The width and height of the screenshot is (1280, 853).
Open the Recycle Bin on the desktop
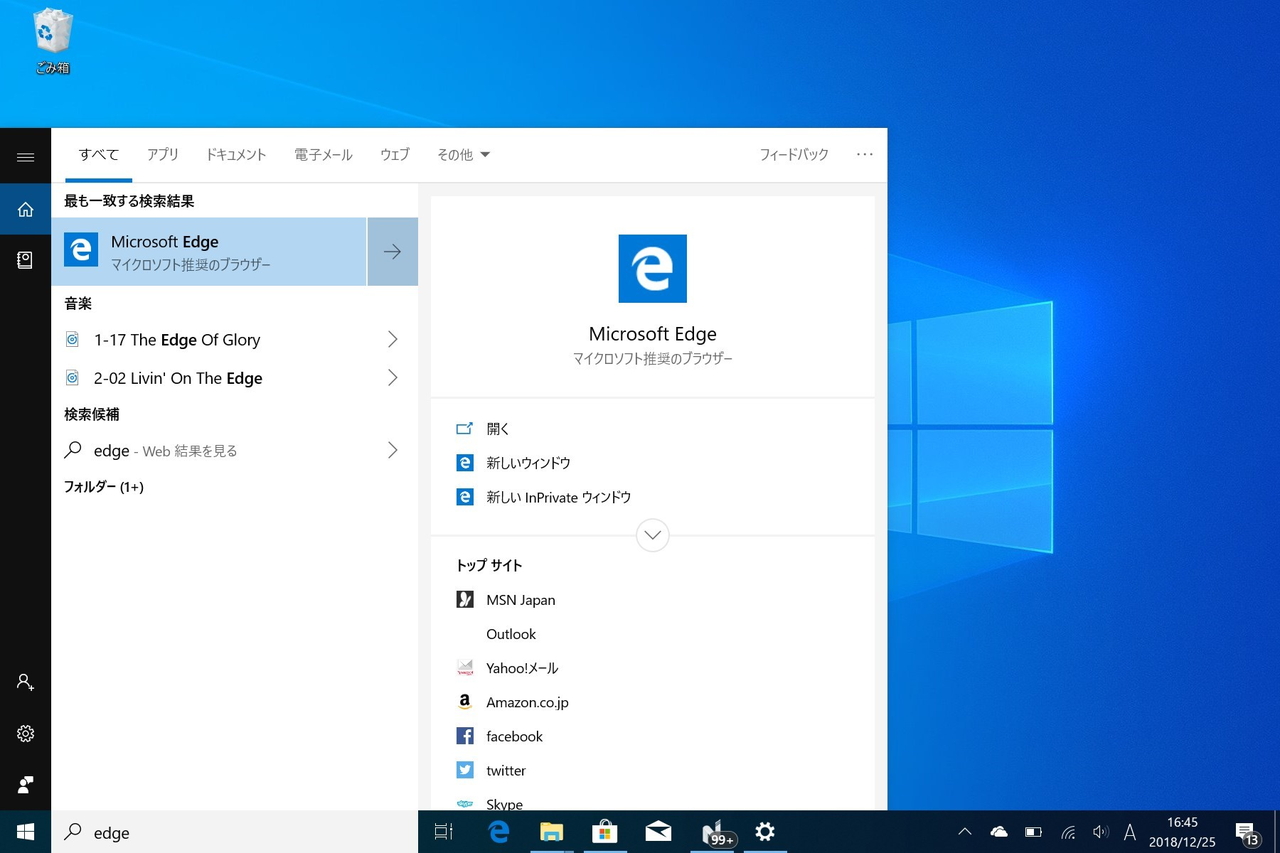coord(52,42)
